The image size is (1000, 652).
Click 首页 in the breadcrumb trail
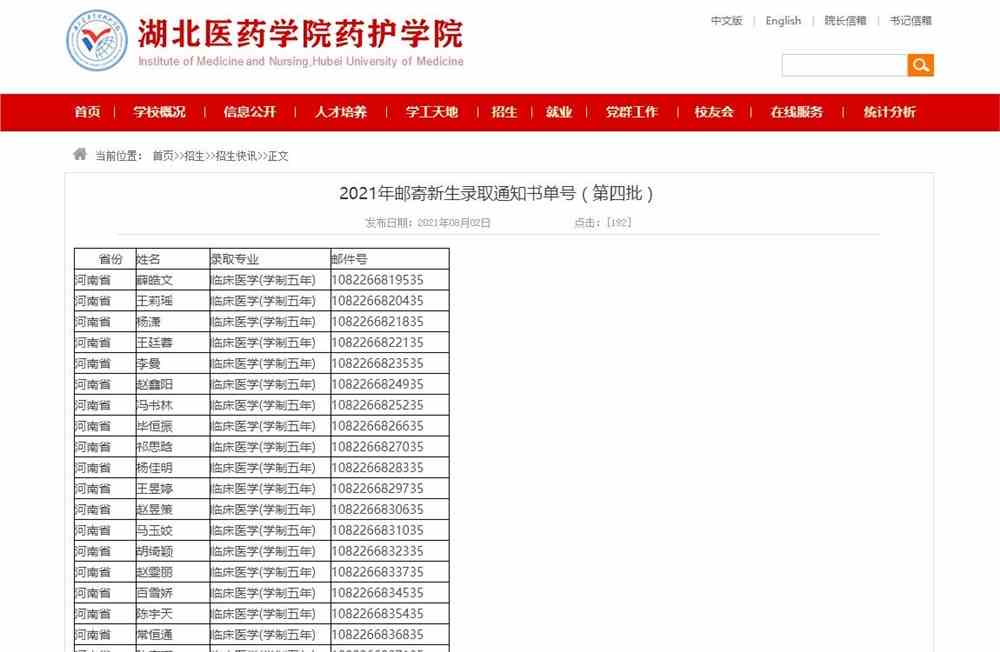pos(163,156)
